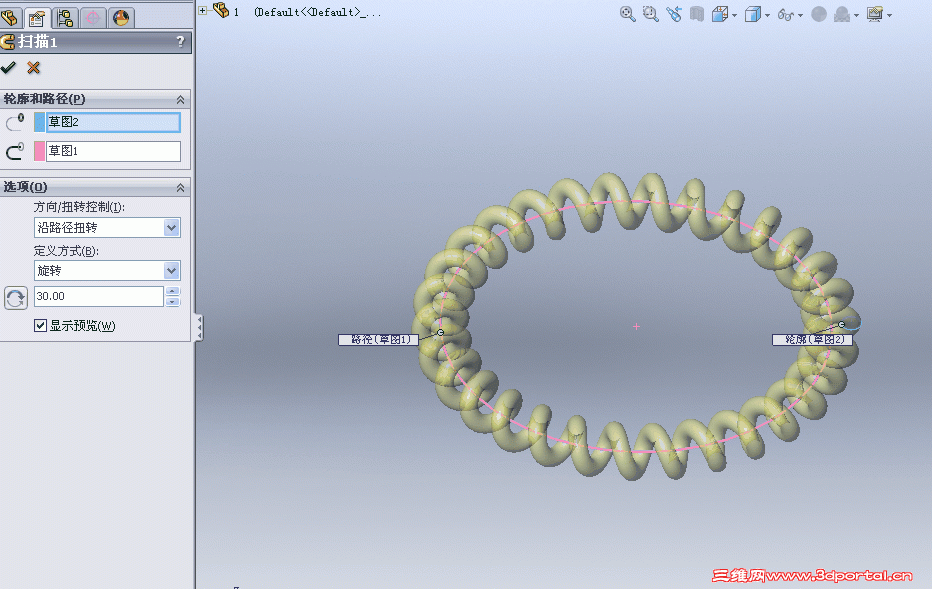The image size is (932, 589).
Task: Click the View Orientation cube icon
Action: (720, 14)
